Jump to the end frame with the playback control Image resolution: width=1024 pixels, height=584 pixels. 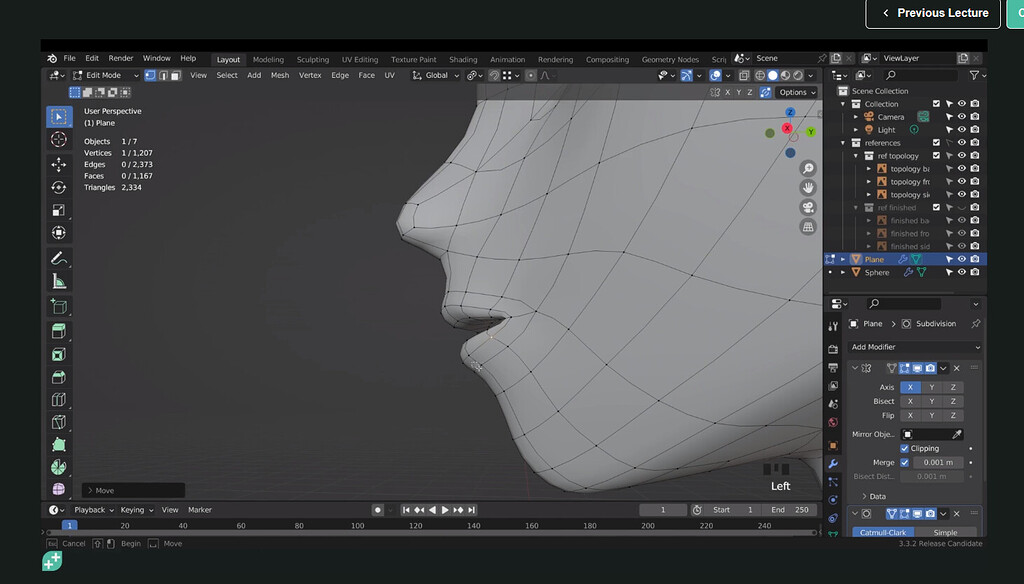[x=470, y=509]
